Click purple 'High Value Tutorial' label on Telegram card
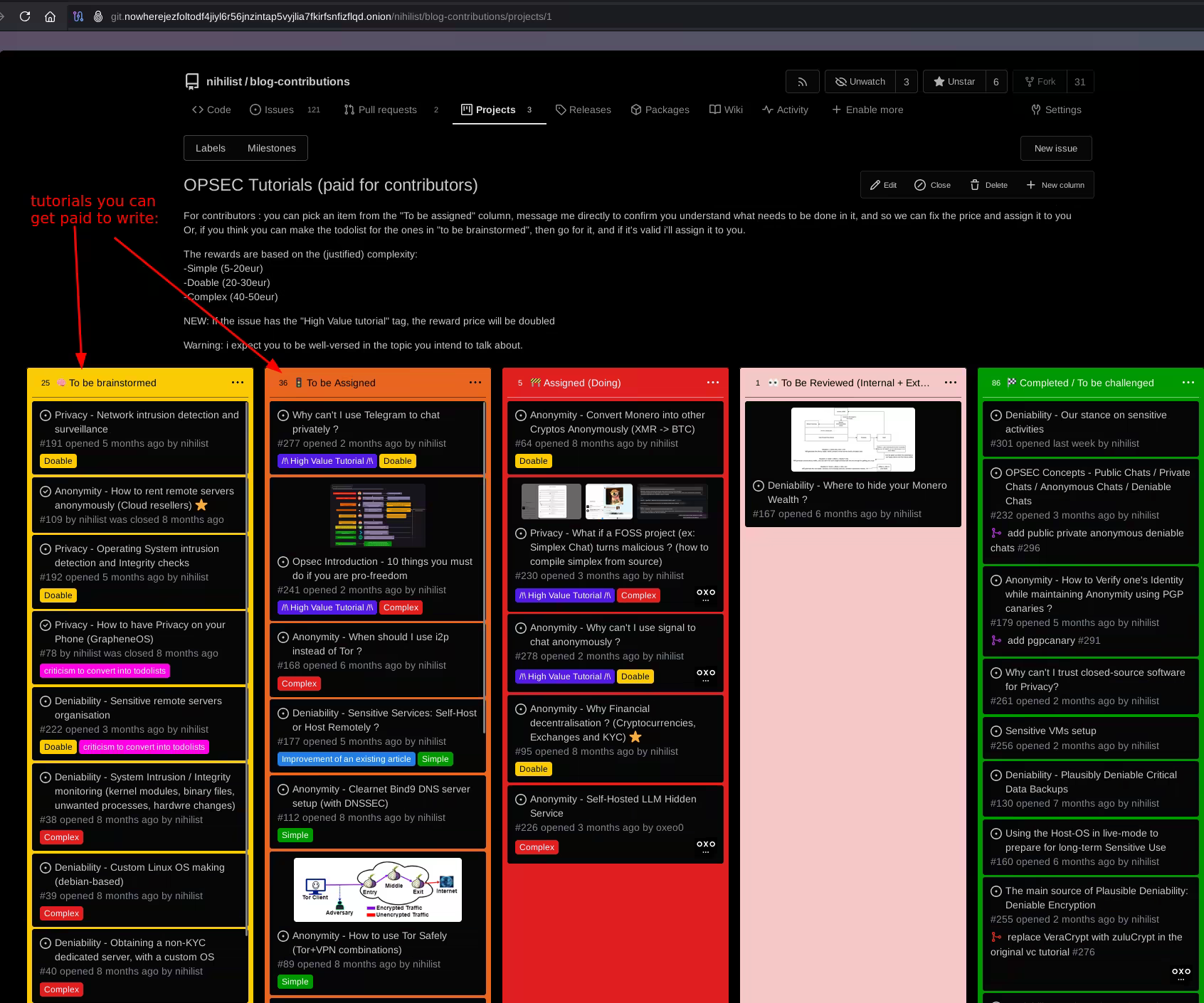This screenshot has height=1003, width=1204. (x=327, y=461)
